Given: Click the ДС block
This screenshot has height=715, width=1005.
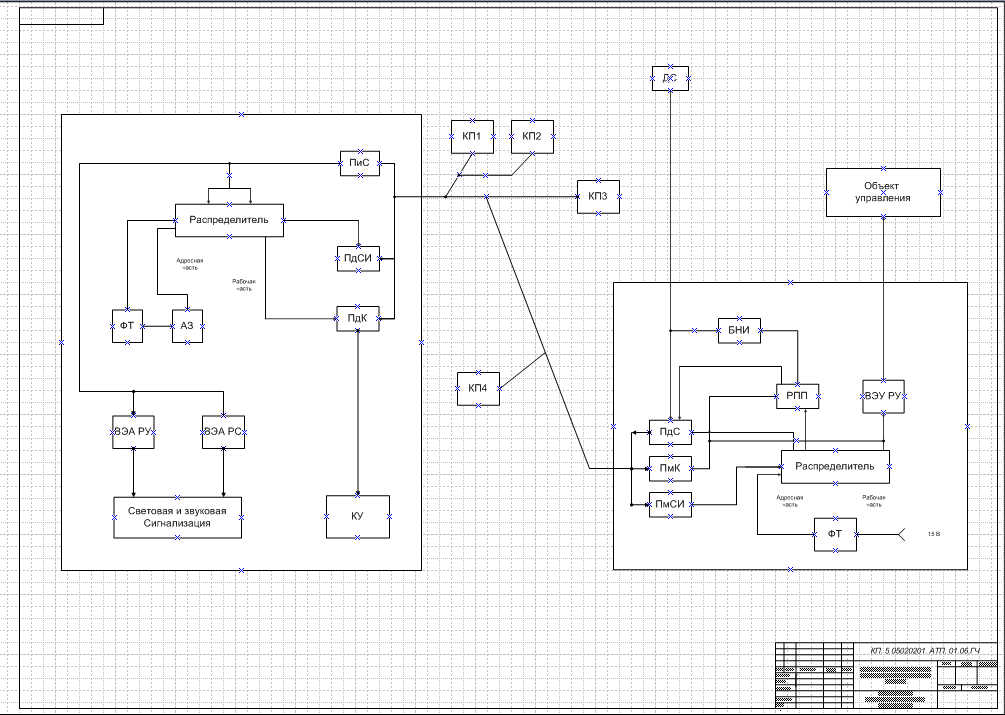Looking at the screenshot, I should [x=670, y=78].
